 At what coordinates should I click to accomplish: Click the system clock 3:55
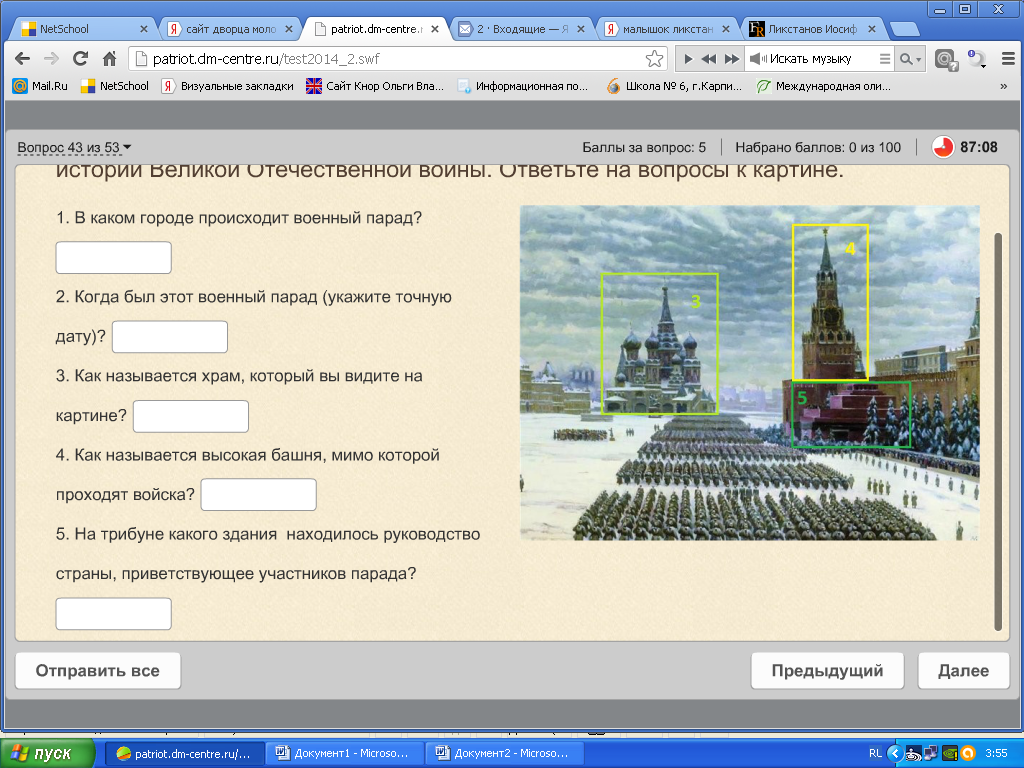996,754
